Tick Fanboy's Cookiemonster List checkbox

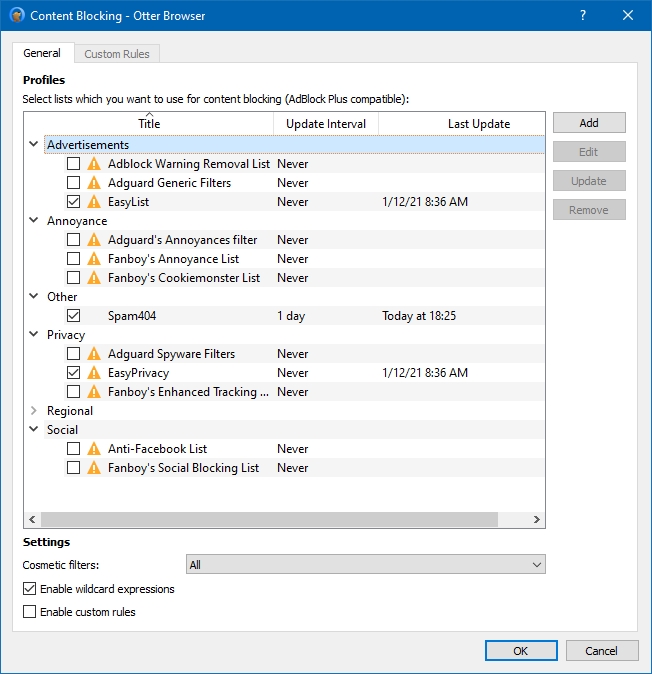pyautogui.click(x=73, y=278)
